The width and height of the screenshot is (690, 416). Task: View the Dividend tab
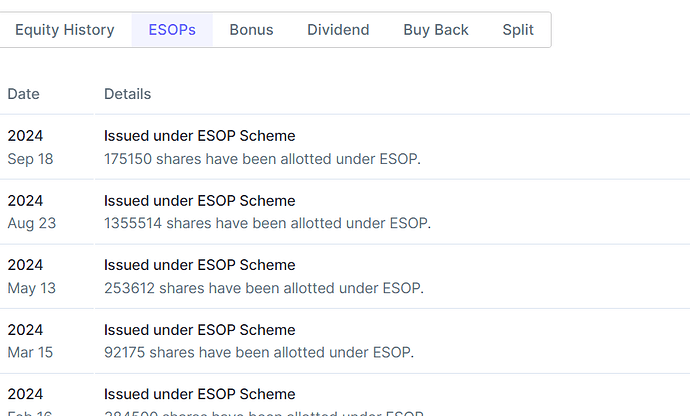point(338,30)
